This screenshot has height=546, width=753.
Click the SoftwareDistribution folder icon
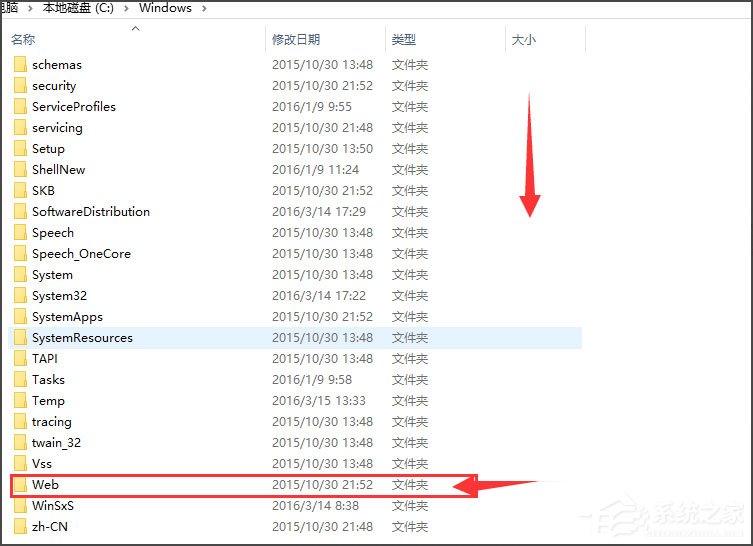20,212
